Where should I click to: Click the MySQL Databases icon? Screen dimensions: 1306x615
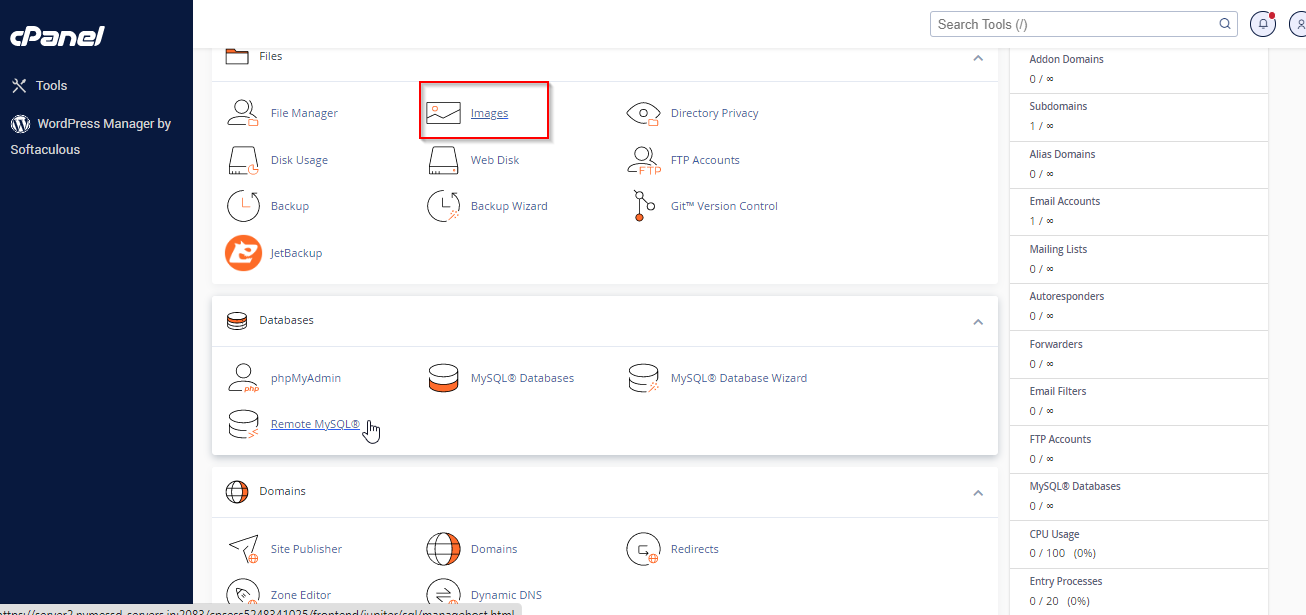(444, 378)
